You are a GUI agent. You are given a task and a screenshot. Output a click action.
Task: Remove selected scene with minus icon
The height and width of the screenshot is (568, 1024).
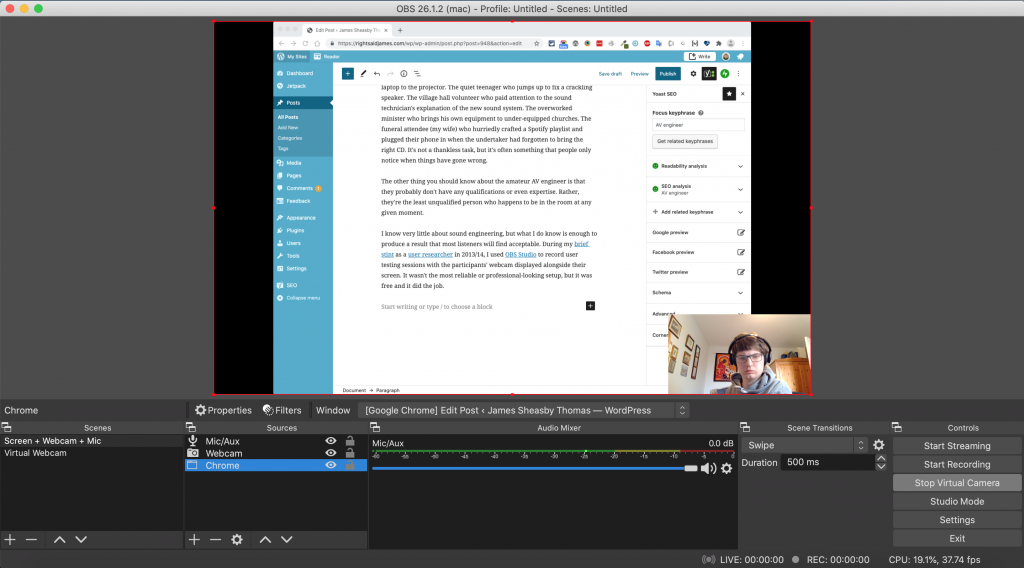[31, 539]
